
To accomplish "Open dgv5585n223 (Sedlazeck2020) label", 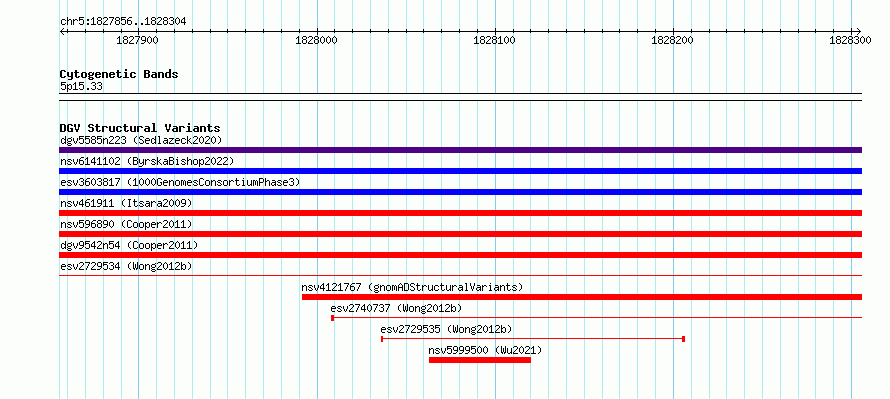I will pos(141,140).
